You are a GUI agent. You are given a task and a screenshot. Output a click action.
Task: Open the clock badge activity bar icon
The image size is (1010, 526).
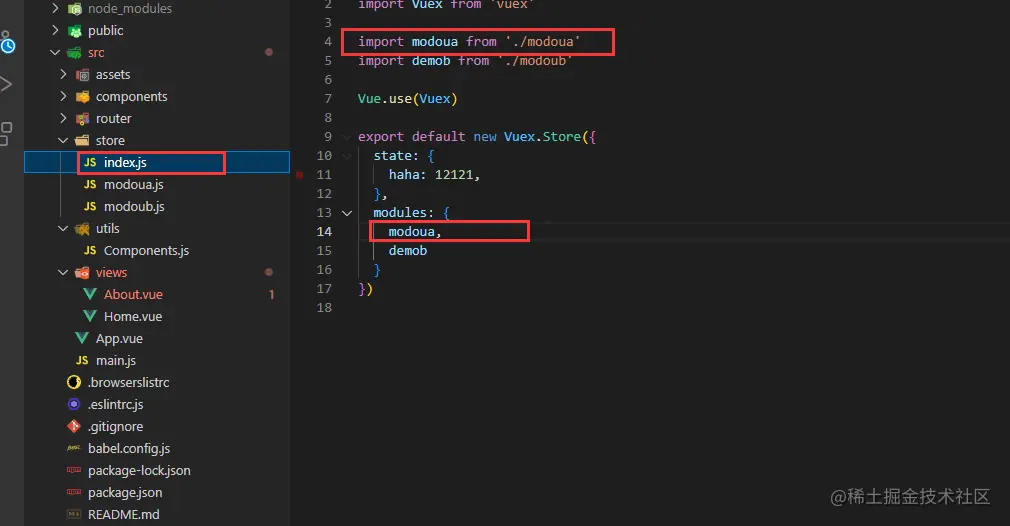click(8, 44)
